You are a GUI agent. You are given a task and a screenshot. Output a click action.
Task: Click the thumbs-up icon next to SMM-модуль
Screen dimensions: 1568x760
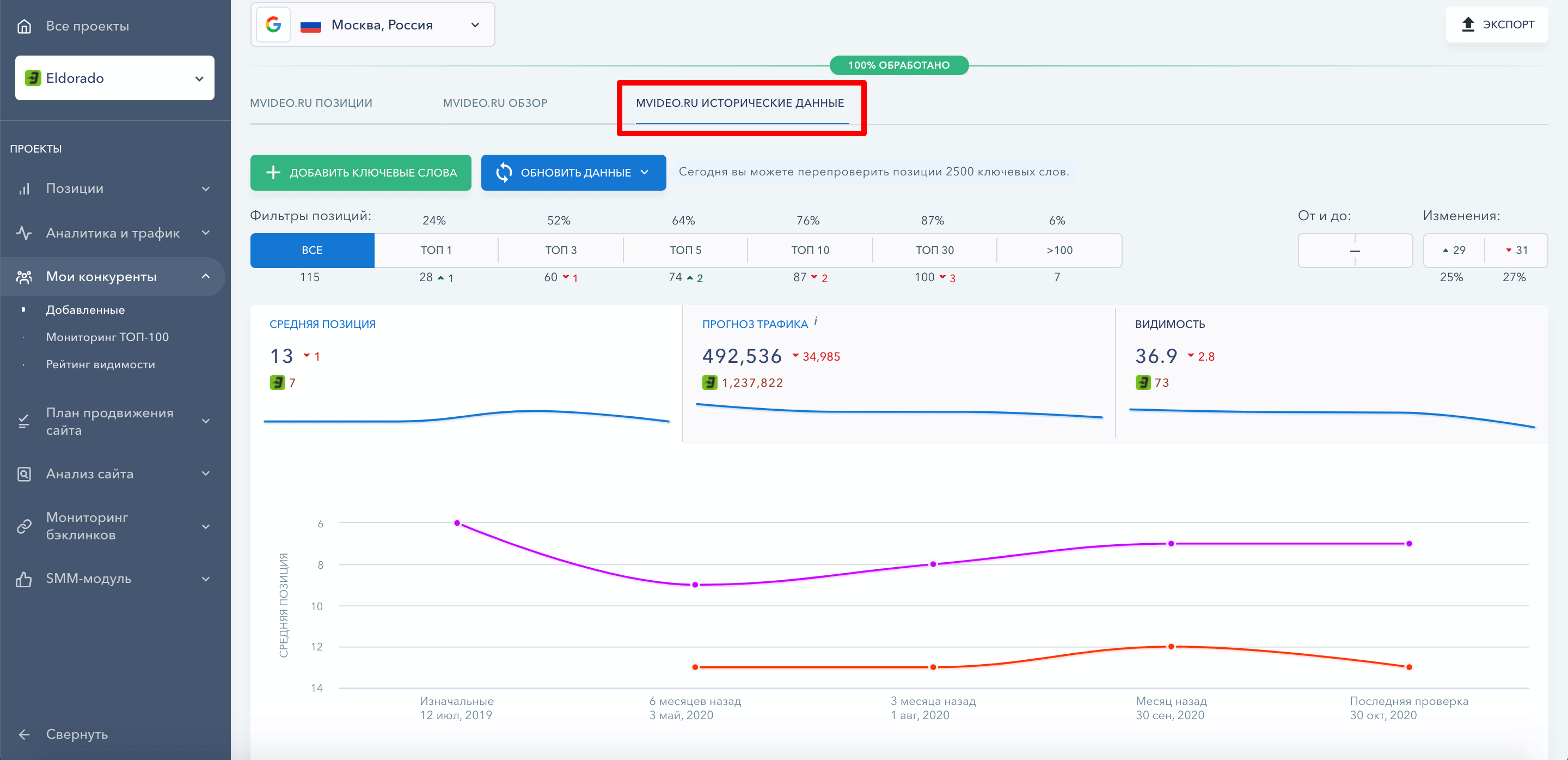pos(24,579)
